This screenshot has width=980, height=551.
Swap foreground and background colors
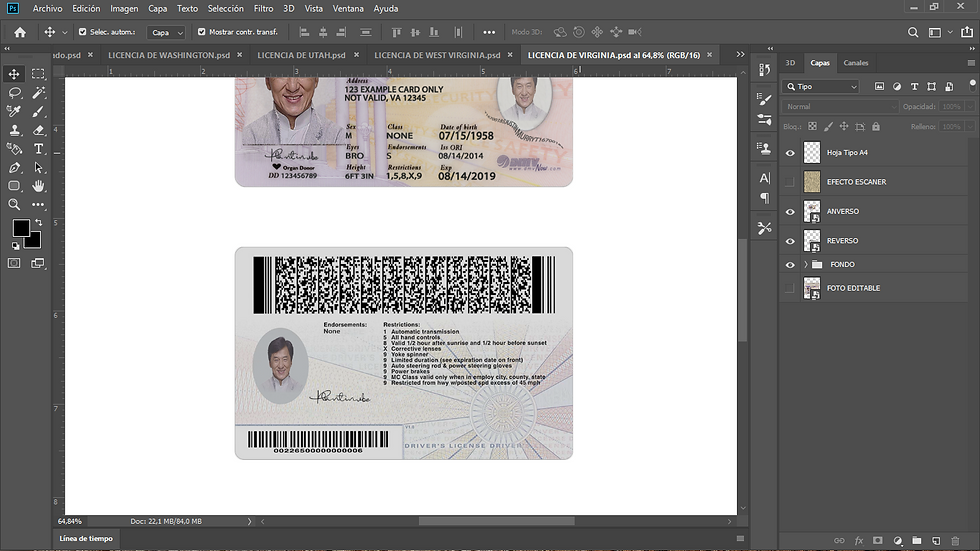coord(39,222)
